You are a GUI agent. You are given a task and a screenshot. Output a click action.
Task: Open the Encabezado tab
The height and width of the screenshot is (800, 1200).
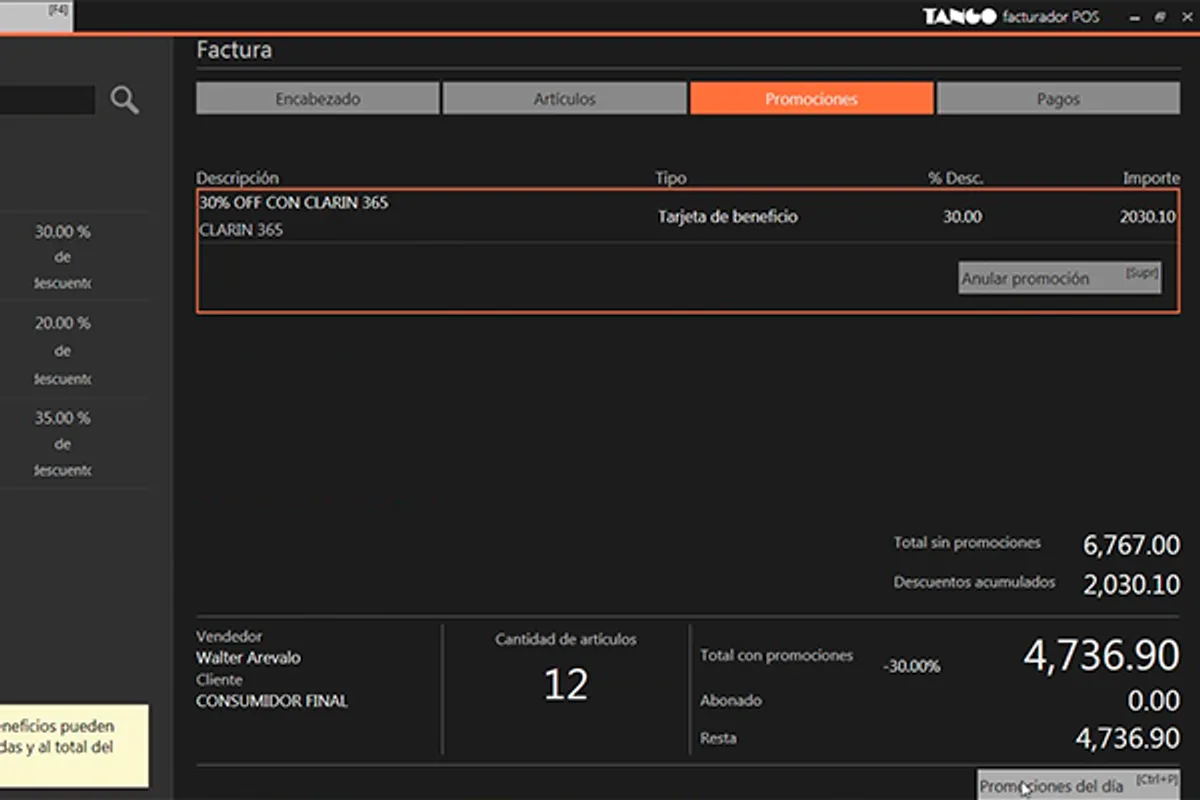tap(318, 99)
